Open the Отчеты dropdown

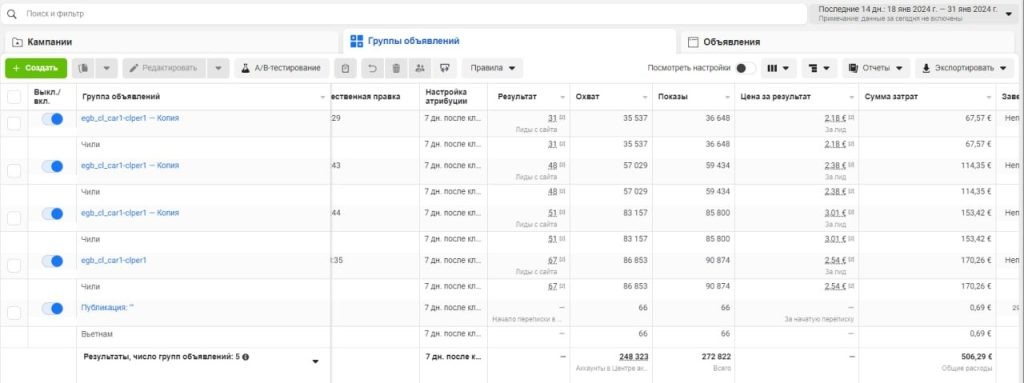point(876,68)
